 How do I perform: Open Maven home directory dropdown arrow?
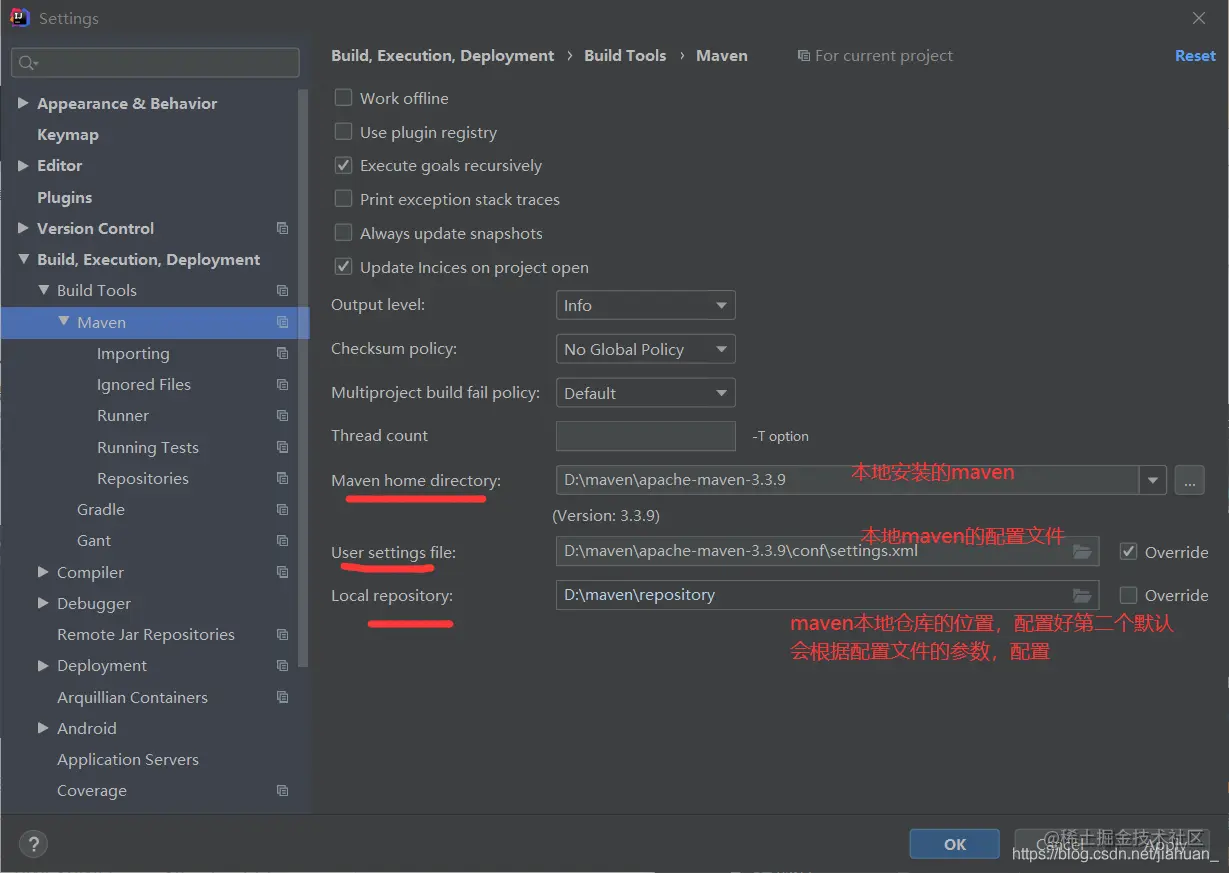[1153, 480]
